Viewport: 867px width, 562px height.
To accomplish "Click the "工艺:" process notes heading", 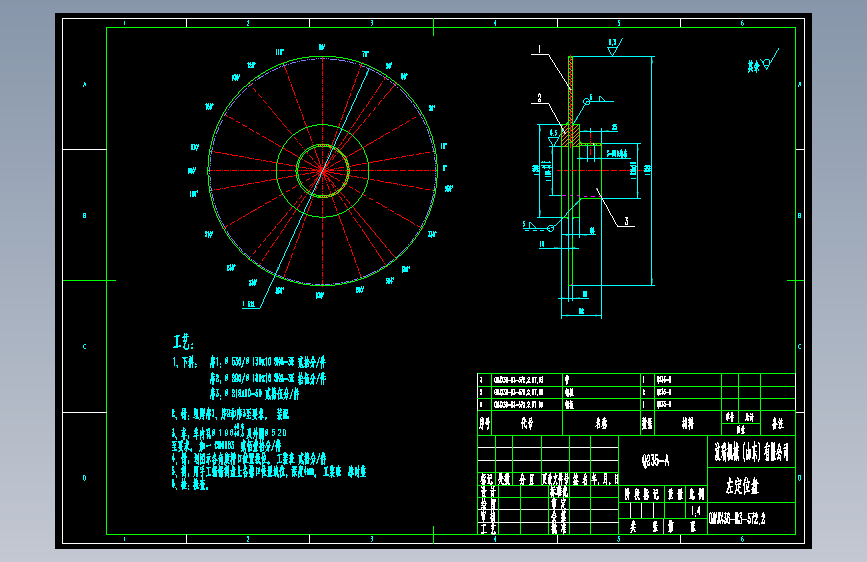I will click(183, 342).
